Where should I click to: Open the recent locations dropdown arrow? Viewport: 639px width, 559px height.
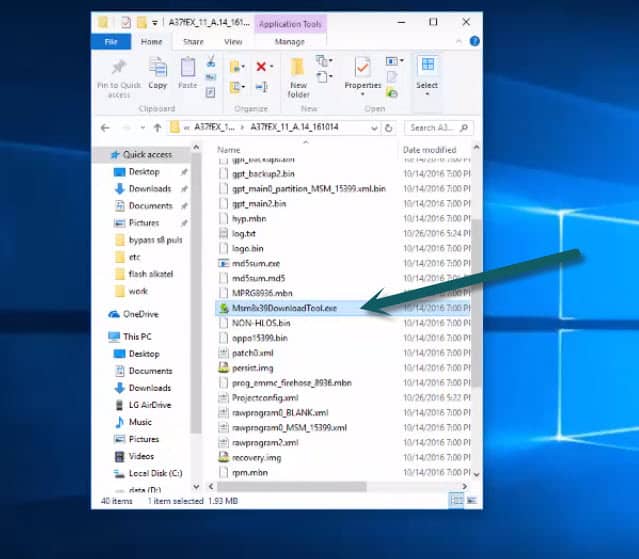(143, 128)
